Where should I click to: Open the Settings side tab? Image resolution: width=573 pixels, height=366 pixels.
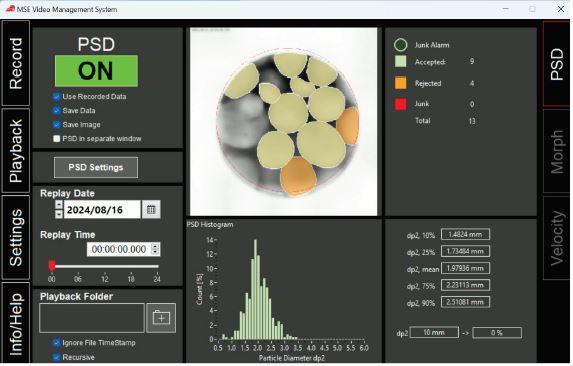16,237
